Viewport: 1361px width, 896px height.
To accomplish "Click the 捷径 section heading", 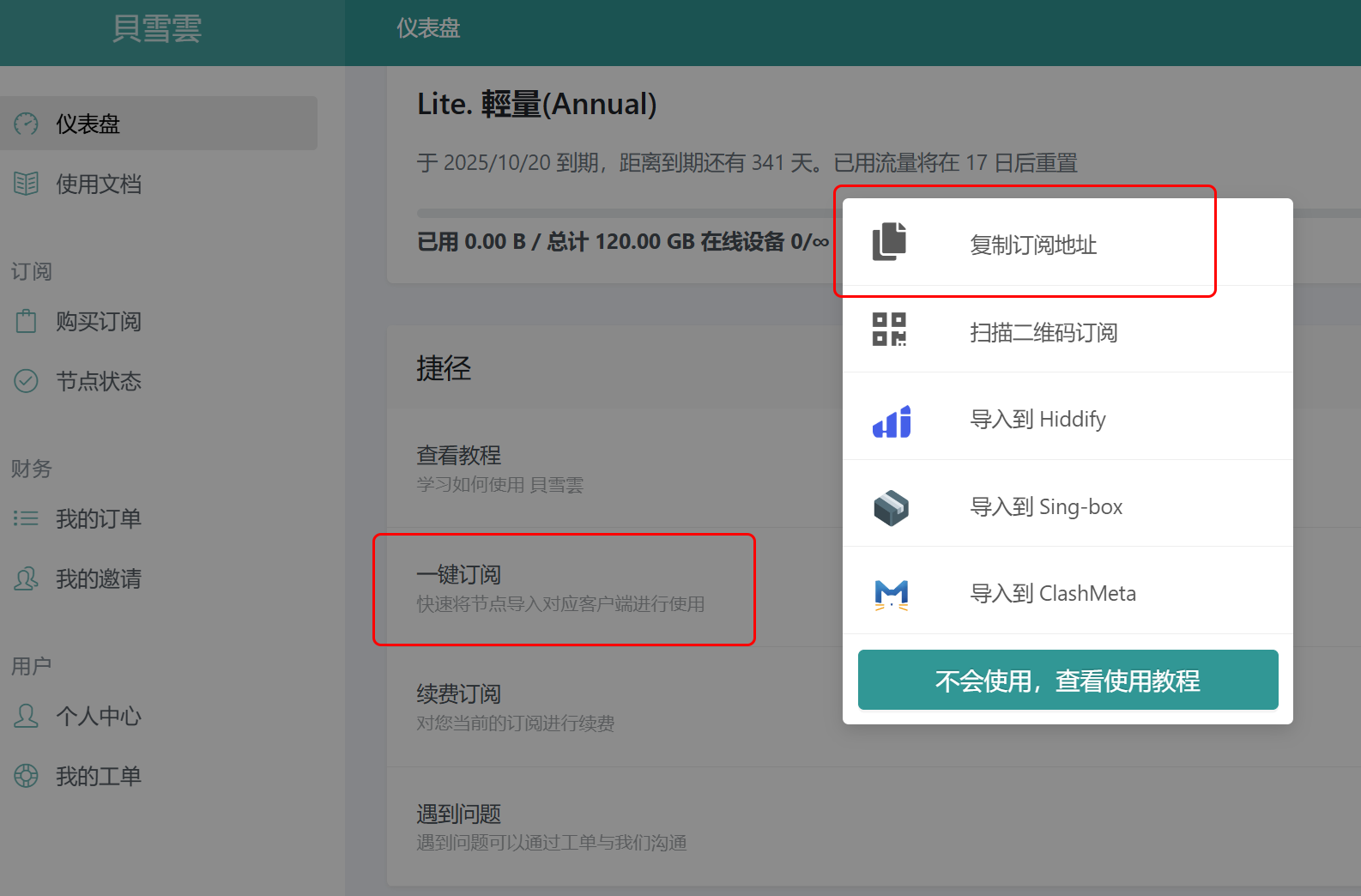I will 444,368.
